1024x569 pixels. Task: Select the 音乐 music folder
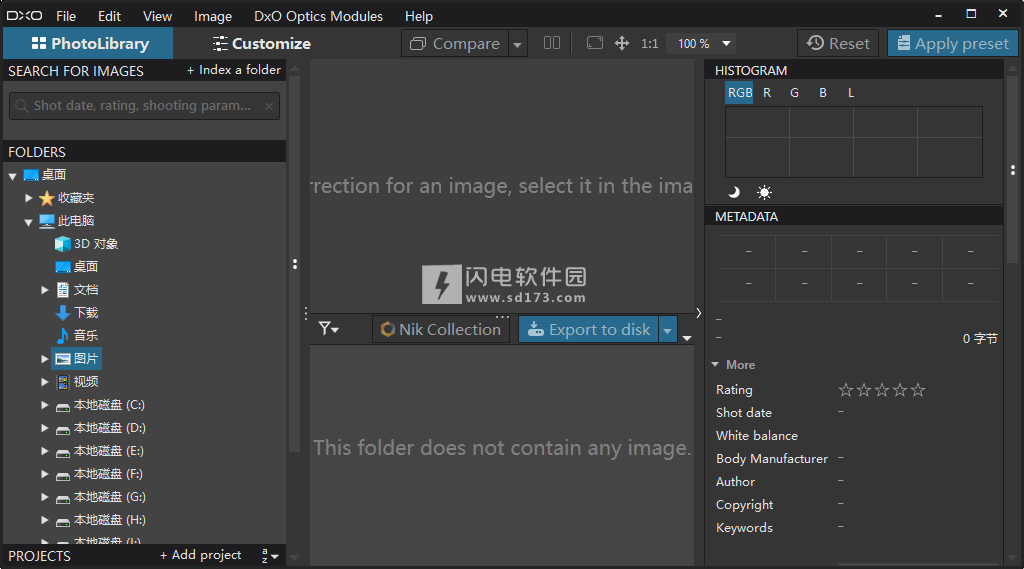77,335
